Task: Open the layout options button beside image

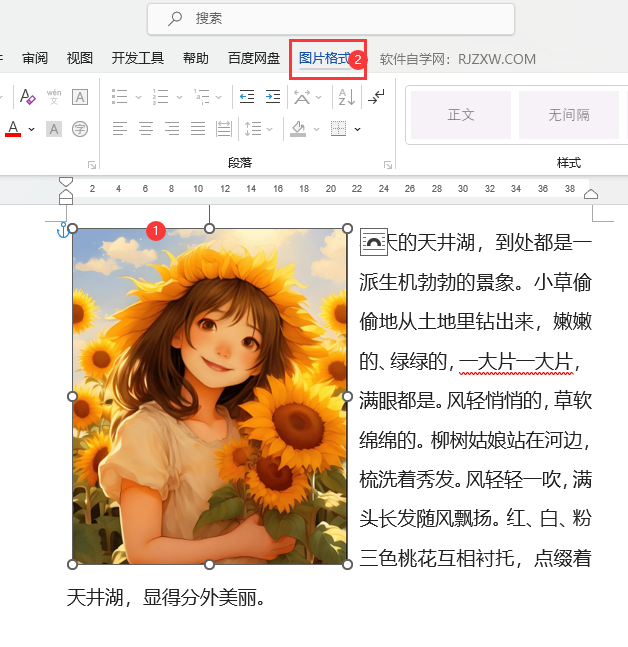Action: pos(373,242)
